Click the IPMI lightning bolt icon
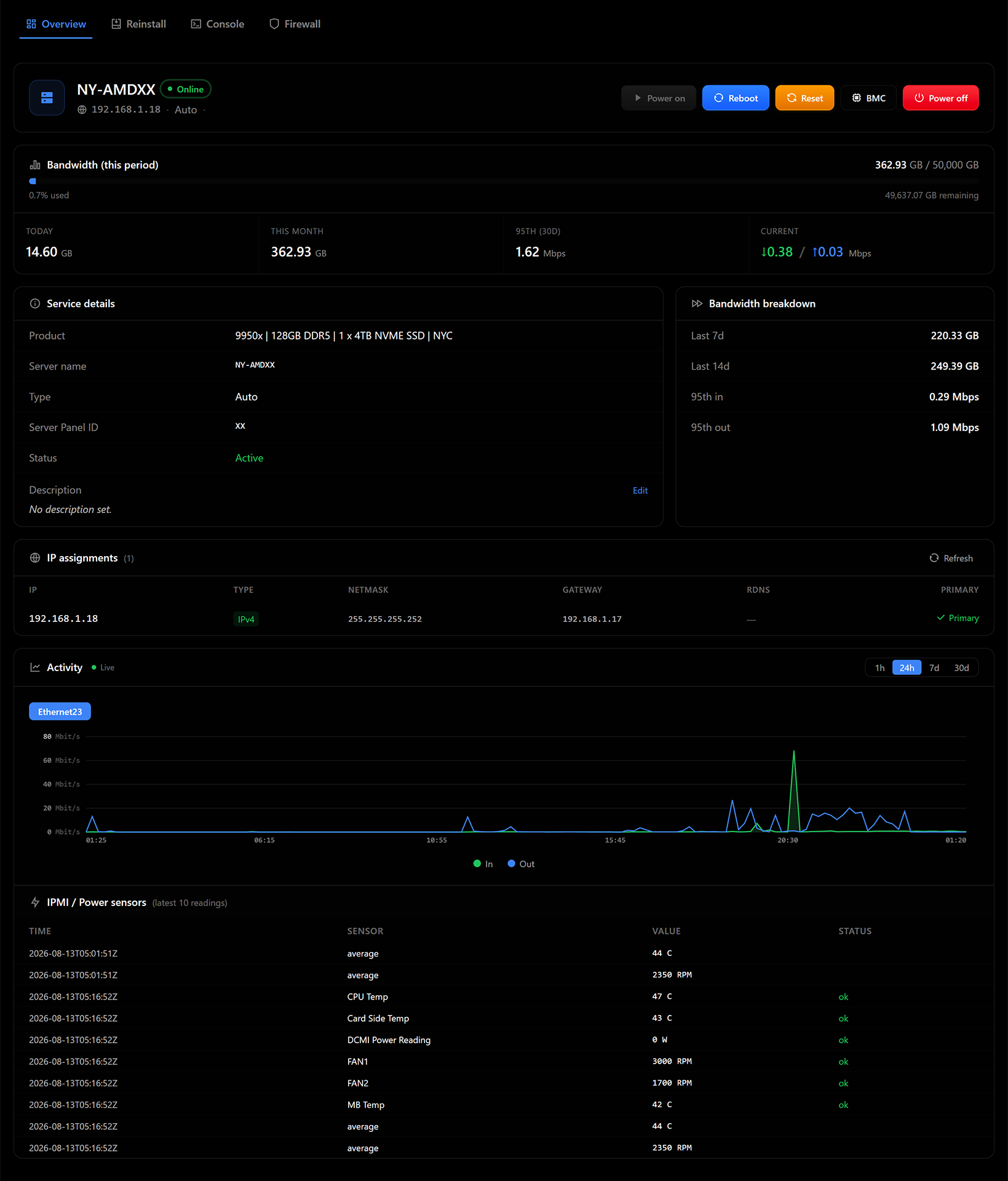The height and width of the screenshot is (1181, 1008). point(35,902)
